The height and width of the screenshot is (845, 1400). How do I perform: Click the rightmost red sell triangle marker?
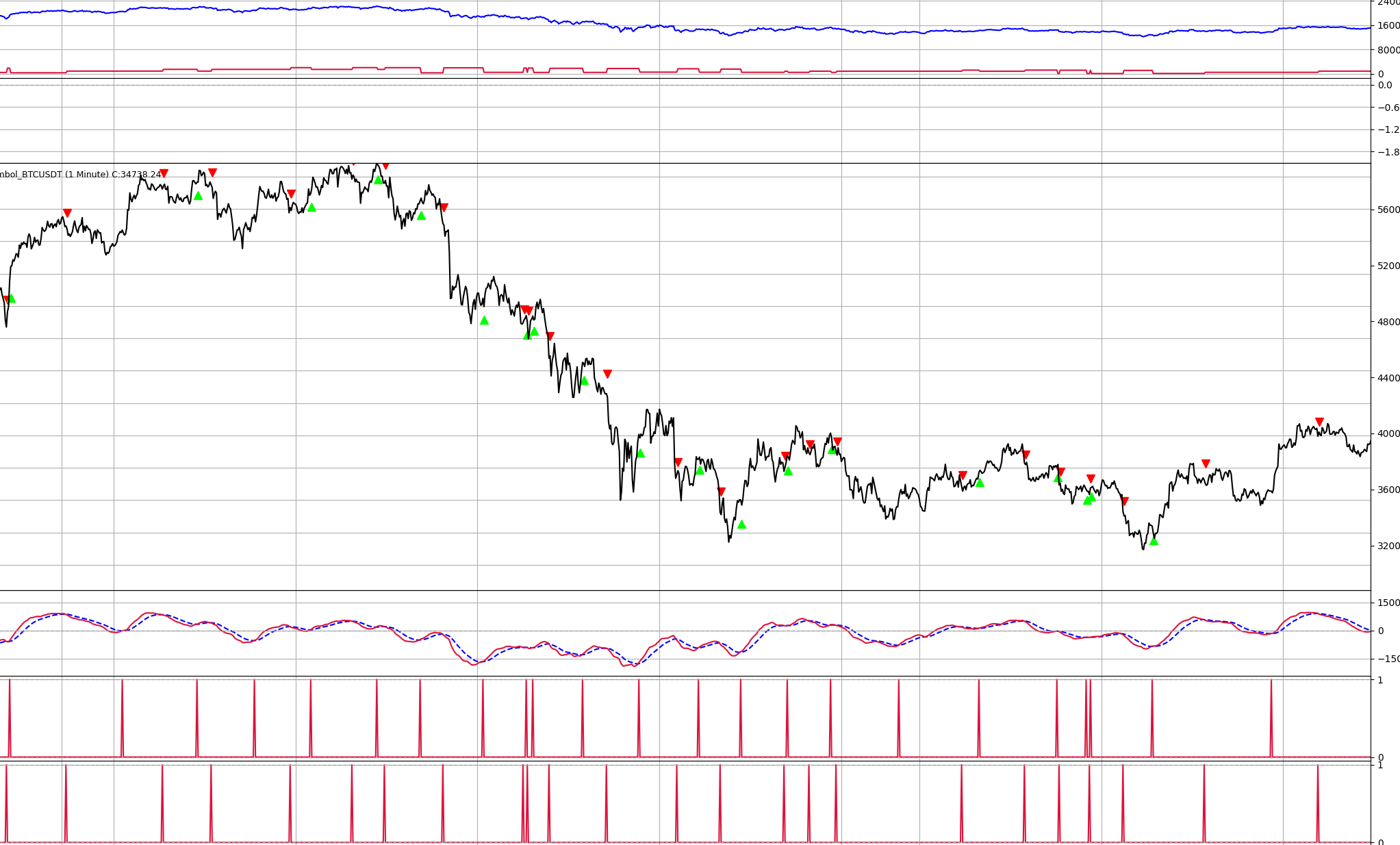pyautogui.click(x=1319, y=422)
